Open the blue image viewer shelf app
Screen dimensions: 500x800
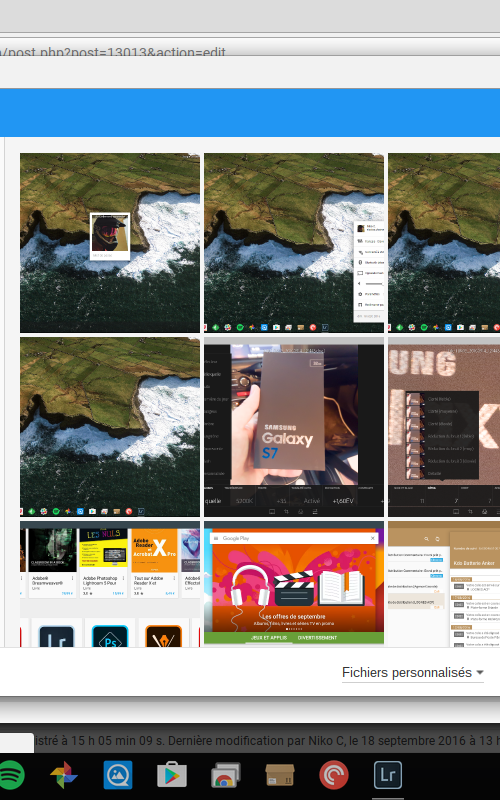[118, 775]
